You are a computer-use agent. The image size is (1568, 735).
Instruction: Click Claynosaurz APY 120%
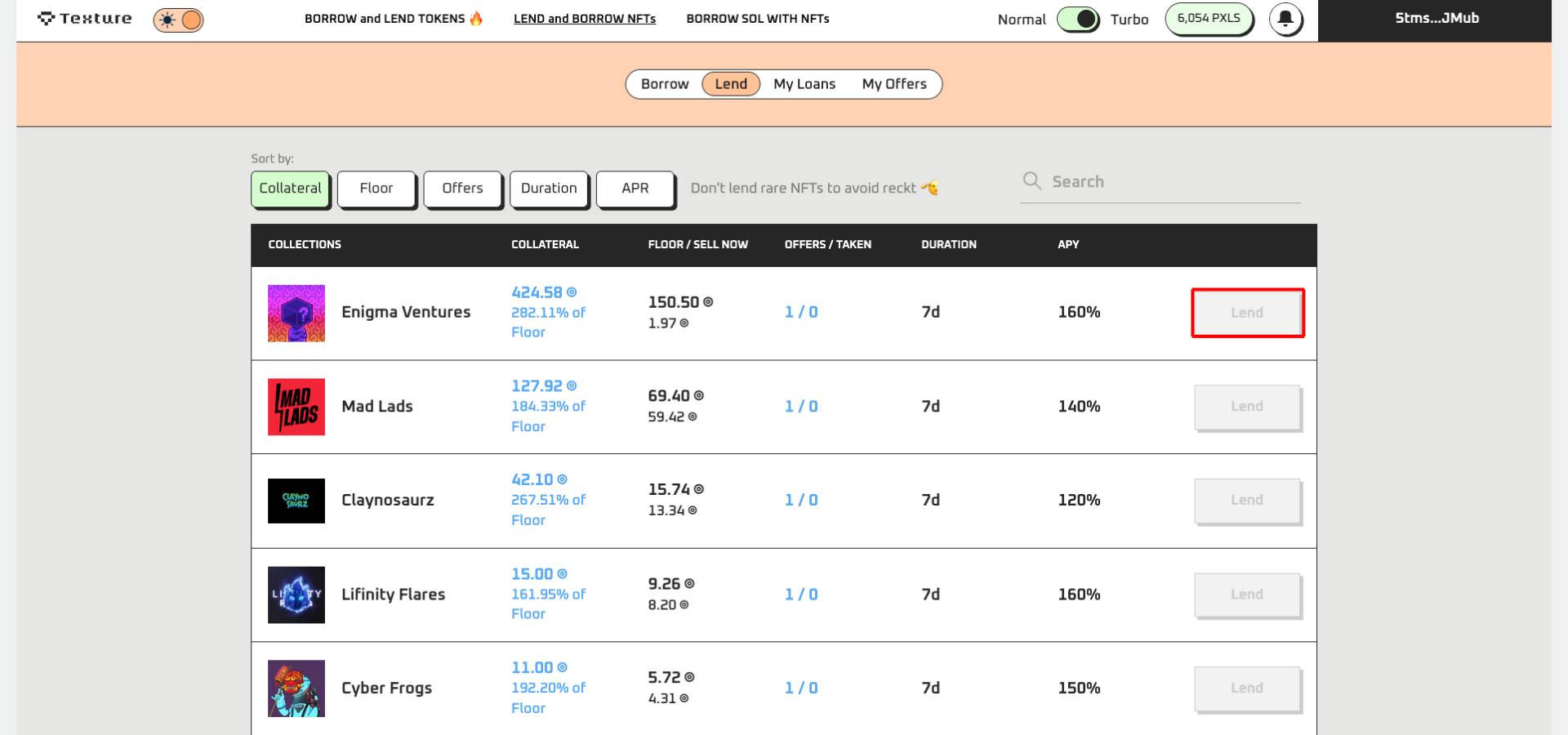[x=1079, y=500]
